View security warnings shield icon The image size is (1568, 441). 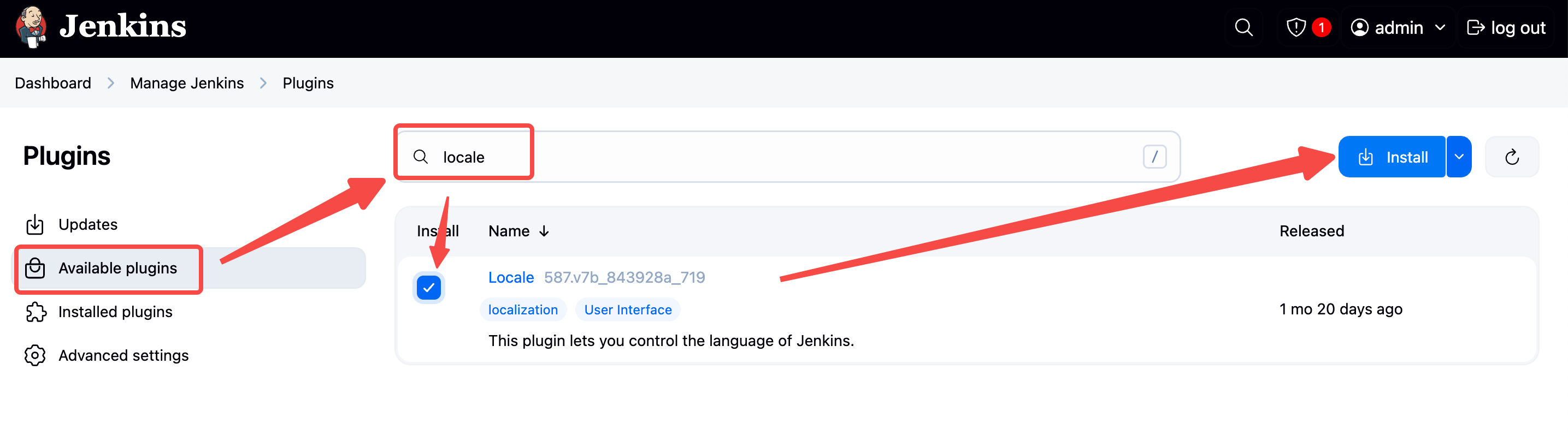click(1296, 27)
